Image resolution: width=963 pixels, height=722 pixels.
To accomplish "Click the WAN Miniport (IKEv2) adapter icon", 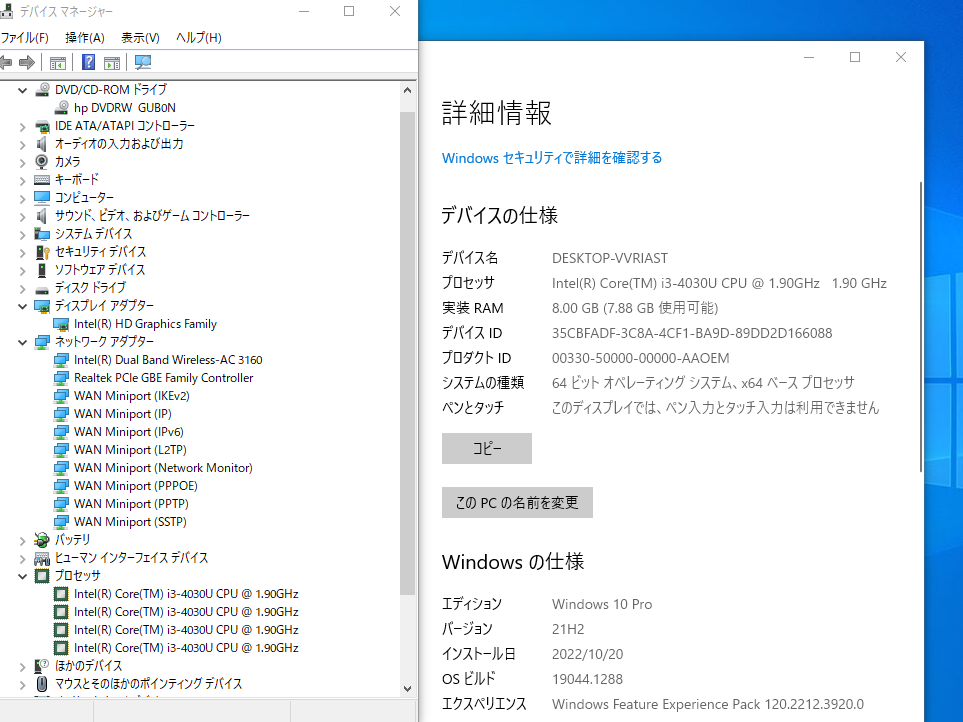I will [x=61, y=395].
